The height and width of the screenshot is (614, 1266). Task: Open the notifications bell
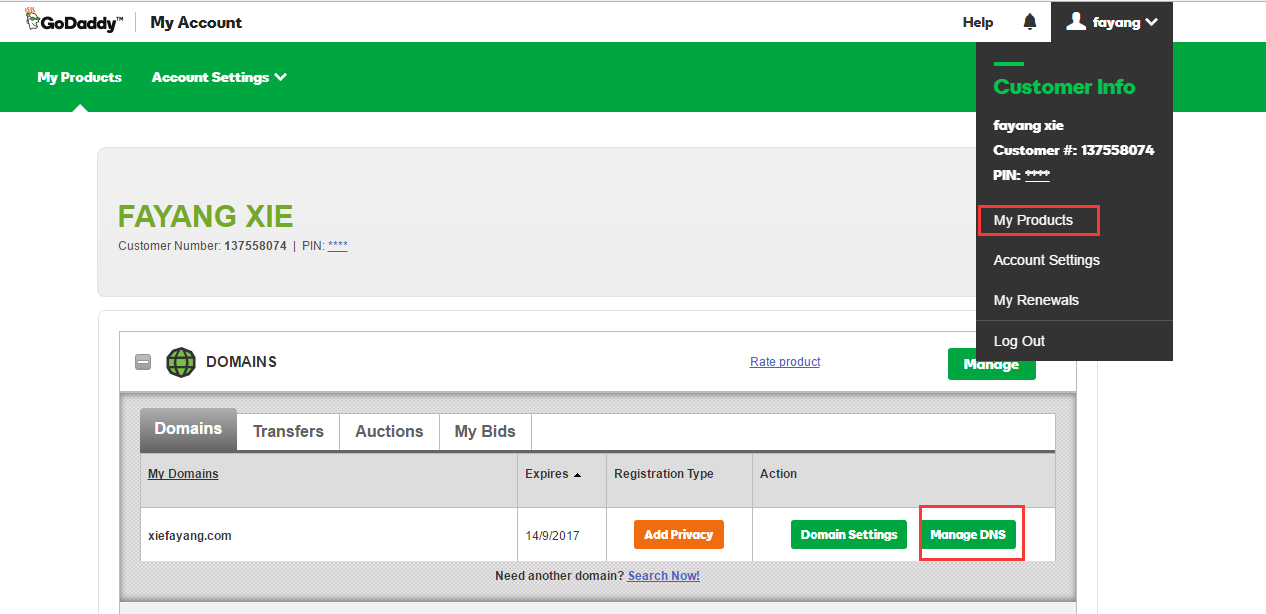tap(1030, 22)
